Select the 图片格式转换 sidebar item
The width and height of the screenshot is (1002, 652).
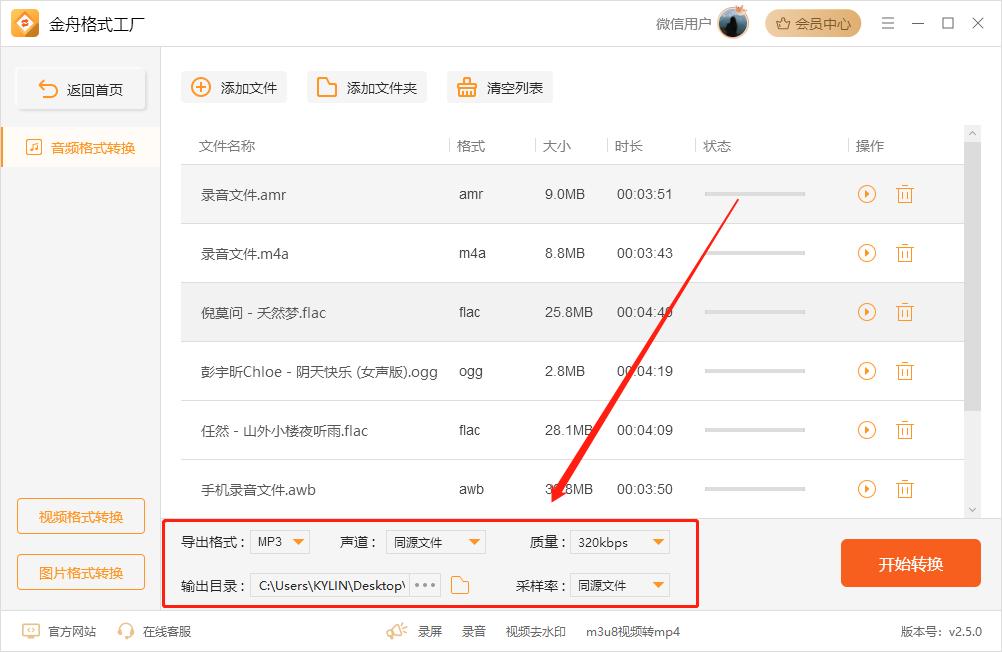coord(80,572)
